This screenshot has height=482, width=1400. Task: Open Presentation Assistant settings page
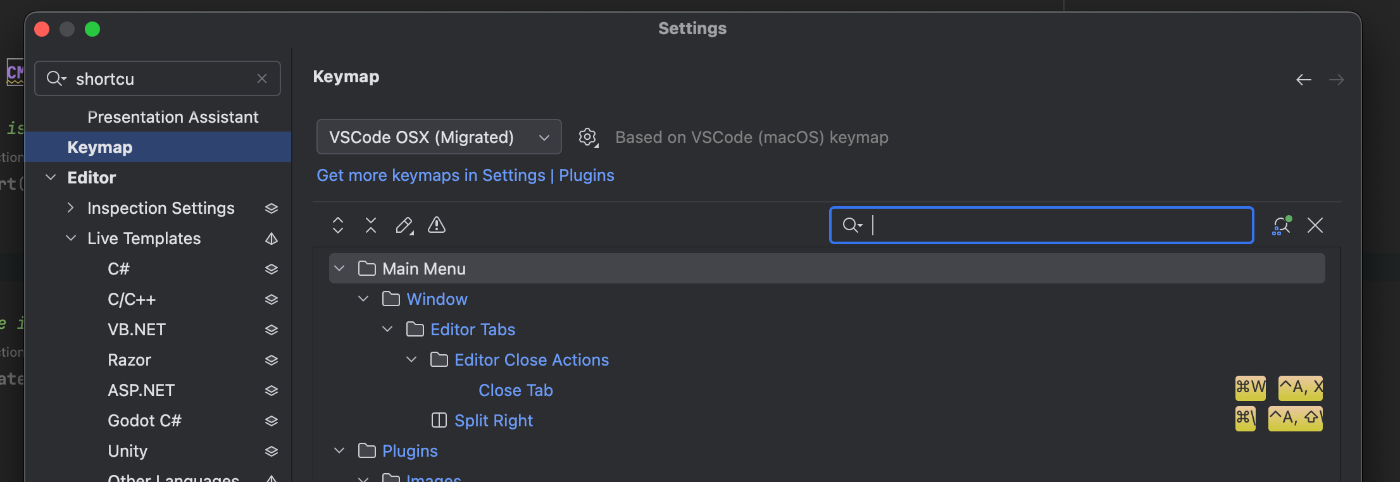click(173, 117)
